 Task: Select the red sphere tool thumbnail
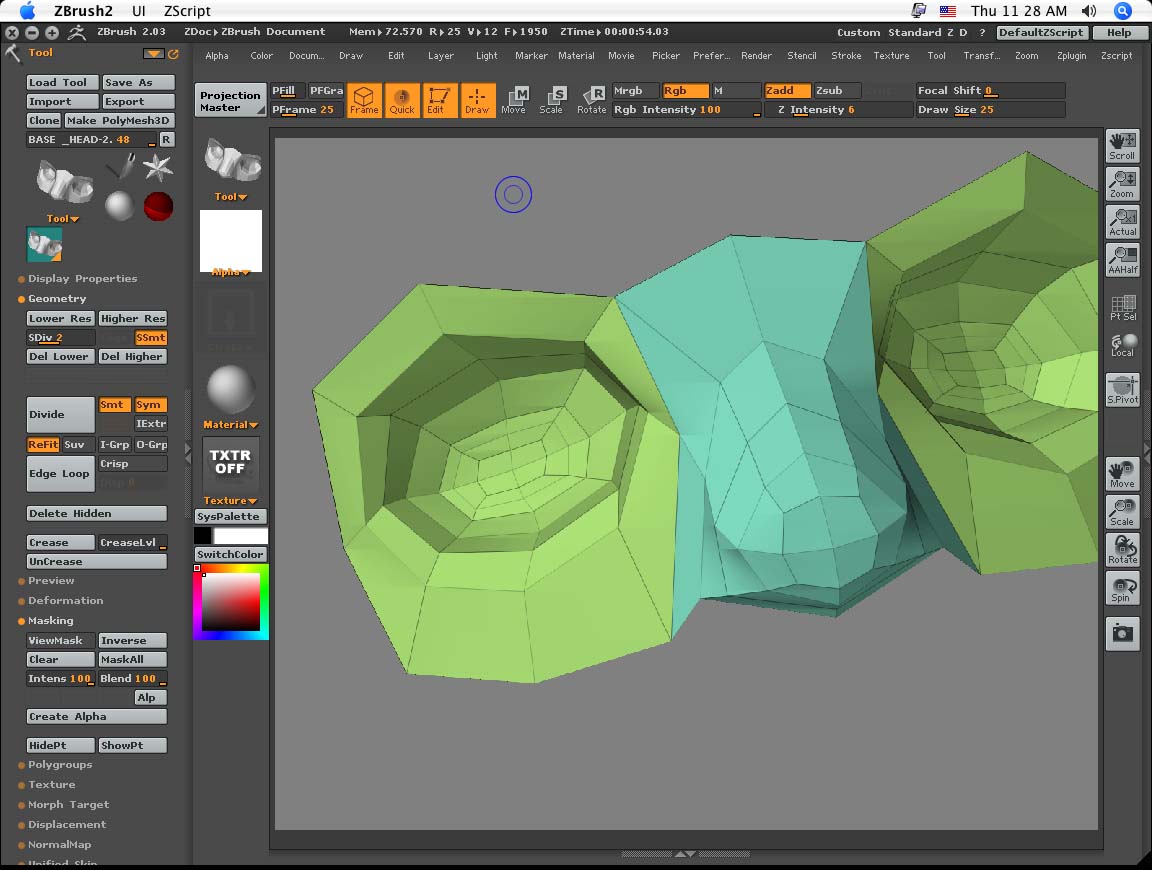pos(158,206)
